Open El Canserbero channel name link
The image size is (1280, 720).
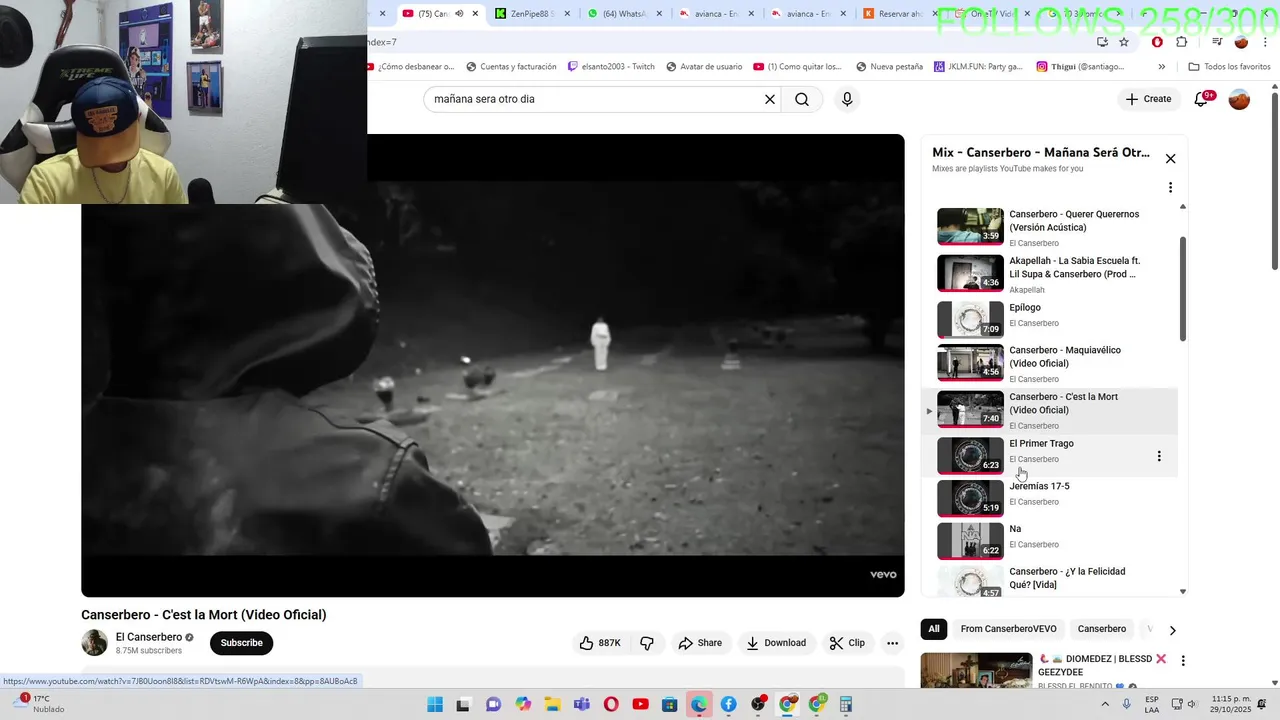(149, 637)
